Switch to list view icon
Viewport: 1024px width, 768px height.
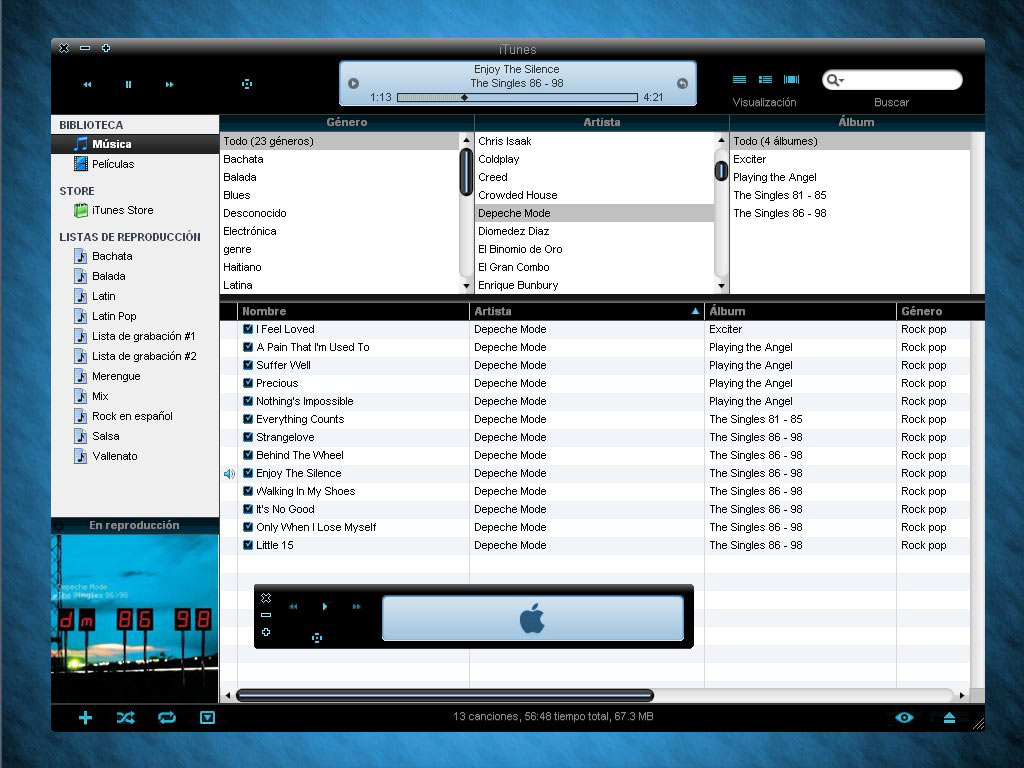pos(739,80)
